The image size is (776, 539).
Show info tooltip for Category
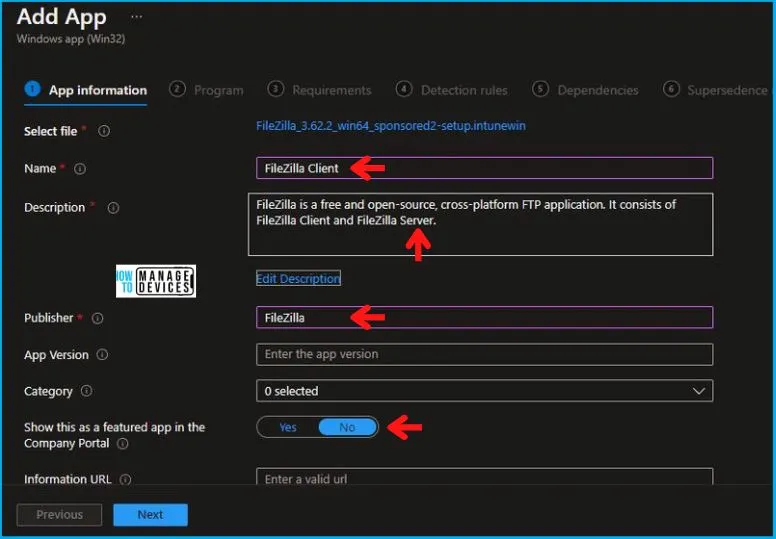pos(86,391)
